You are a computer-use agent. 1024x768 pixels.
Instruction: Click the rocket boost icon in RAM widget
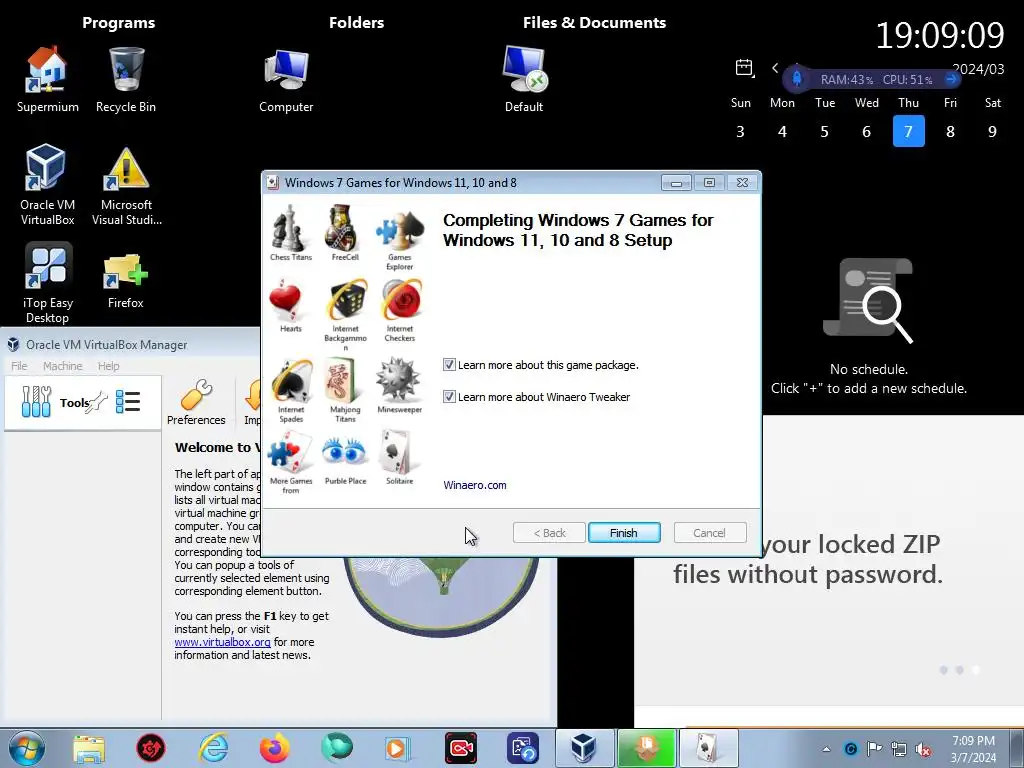click(797, 79)
